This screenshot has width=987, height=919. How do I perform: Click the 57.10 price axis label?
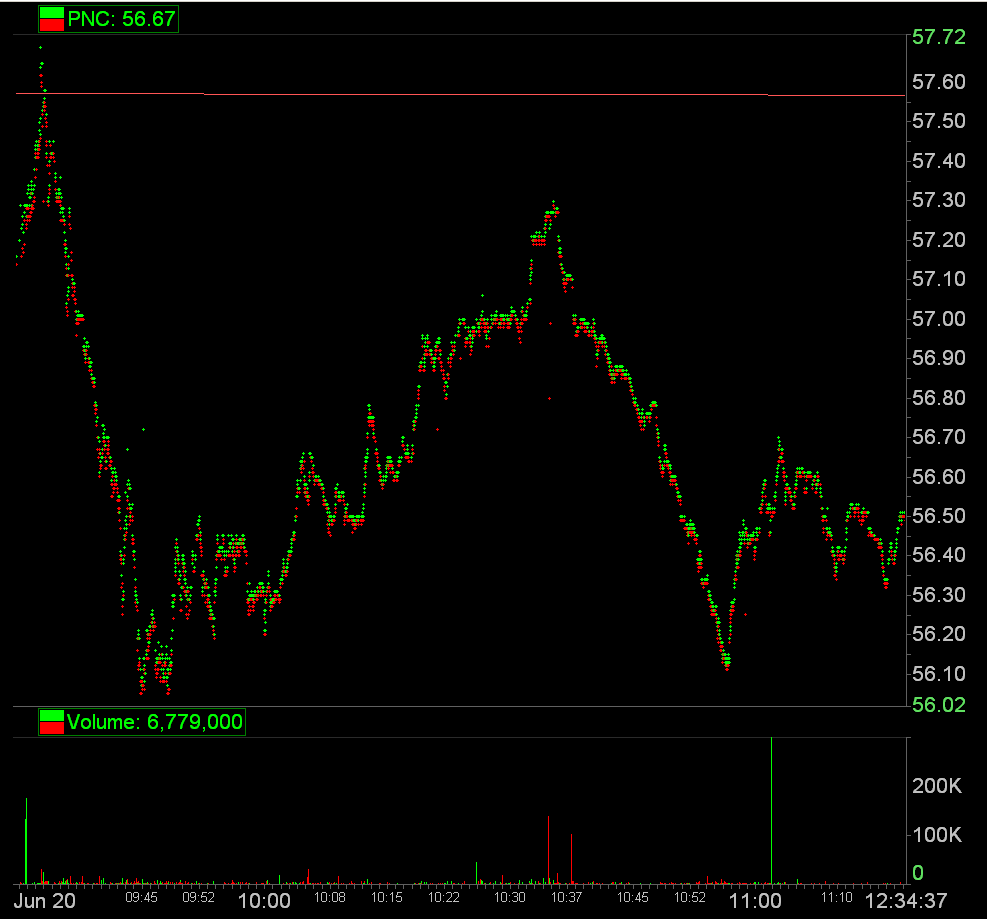click(939, 279)
